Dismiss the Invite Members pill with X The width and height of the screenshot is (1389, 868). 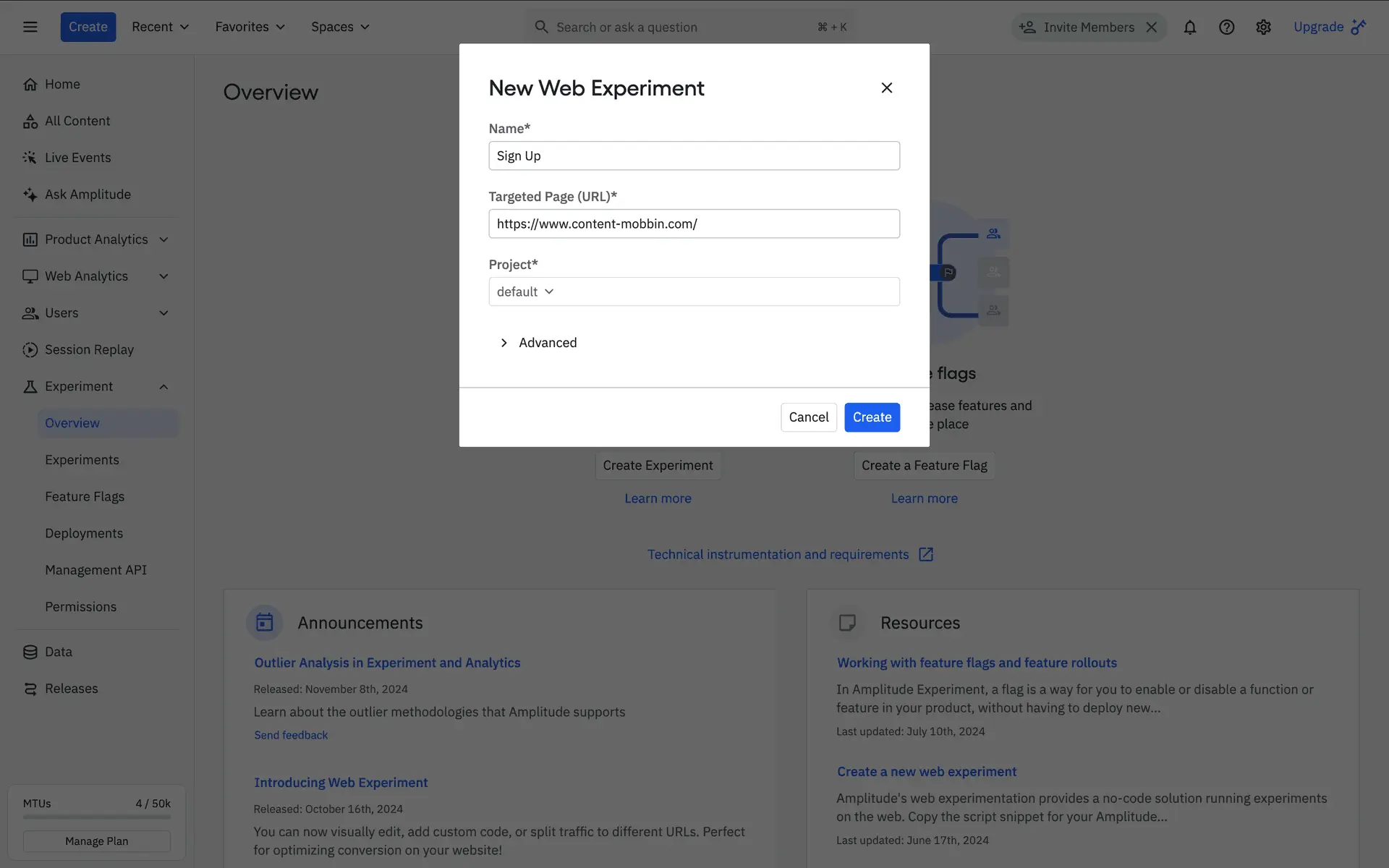(x=1152, y=27)
